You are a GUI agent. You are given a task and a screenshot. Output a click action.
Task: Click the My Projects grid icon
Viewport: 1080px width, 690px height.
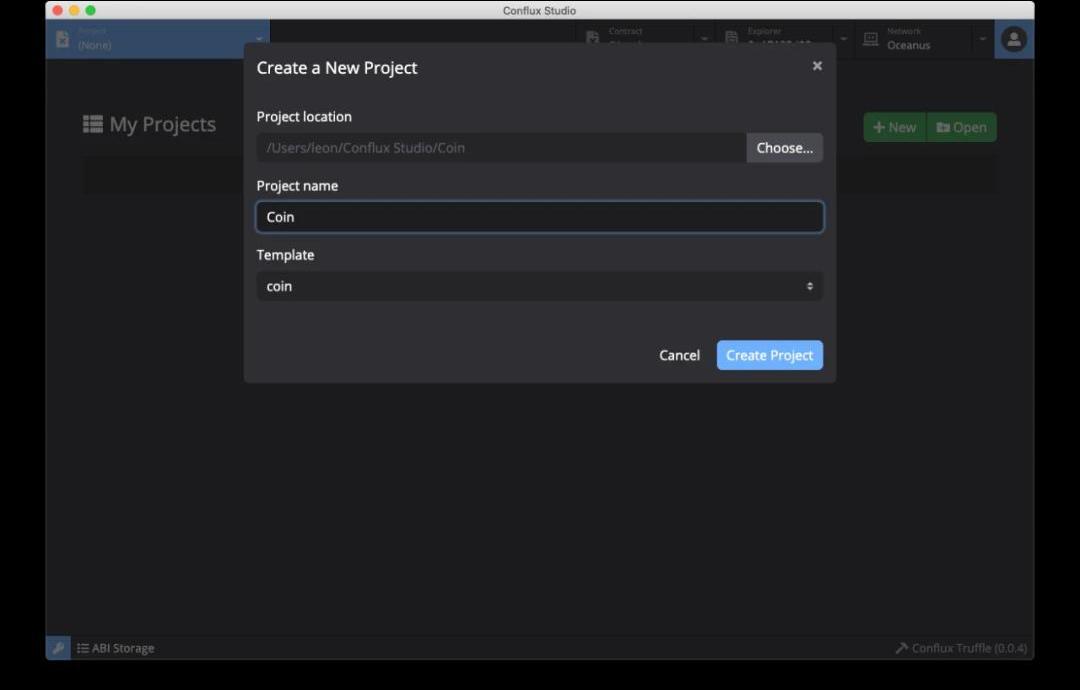pyautogui.click(x=93, y=124)
